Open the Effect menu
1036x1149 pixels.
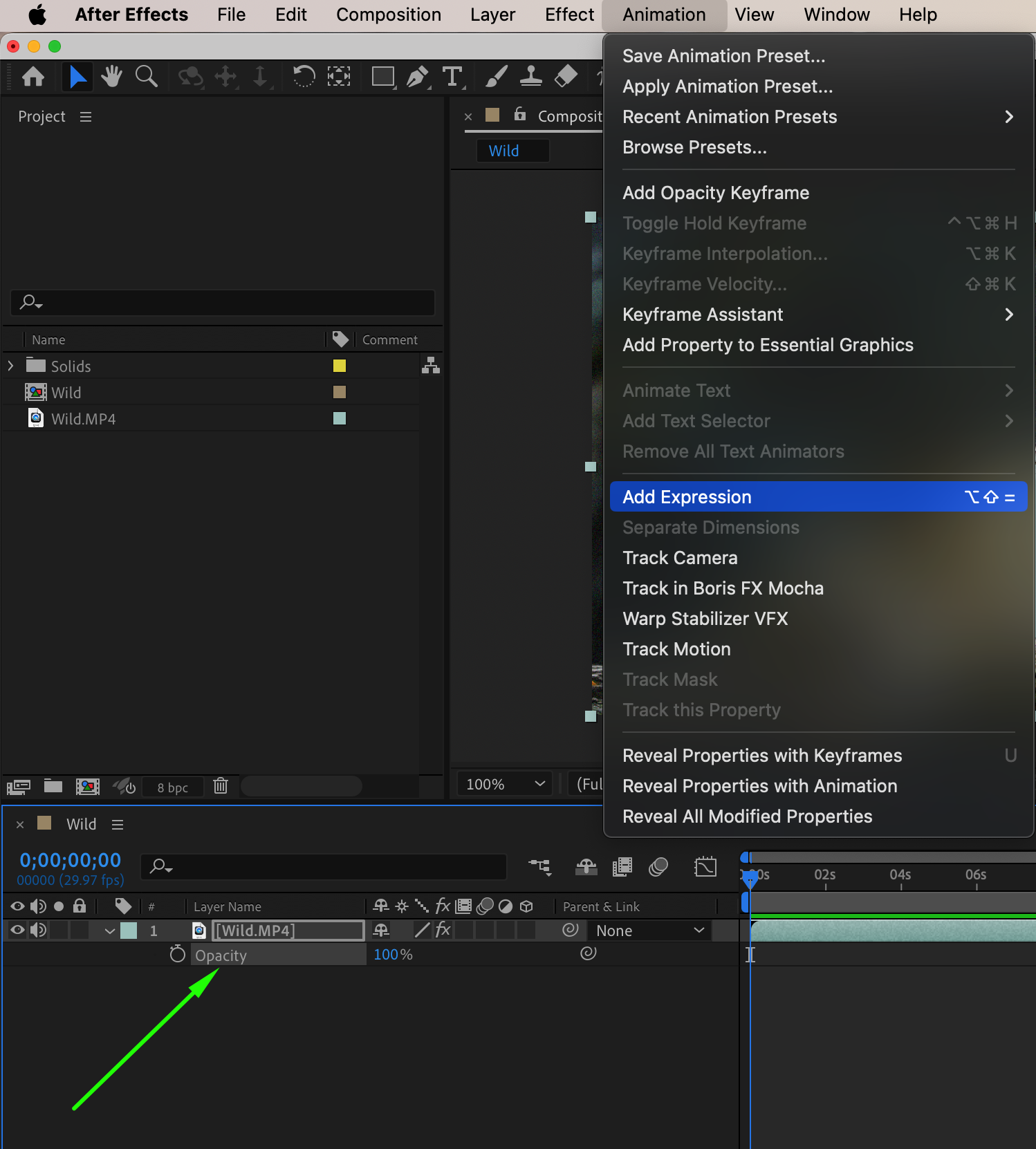pyautogui.click(x=568, y=15)
